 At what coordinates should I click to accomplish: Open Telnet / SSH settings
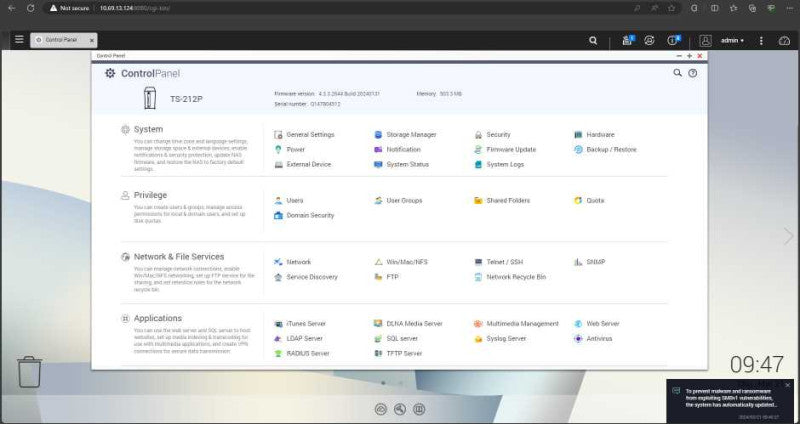pyautogui.click(x=498, y=262)
